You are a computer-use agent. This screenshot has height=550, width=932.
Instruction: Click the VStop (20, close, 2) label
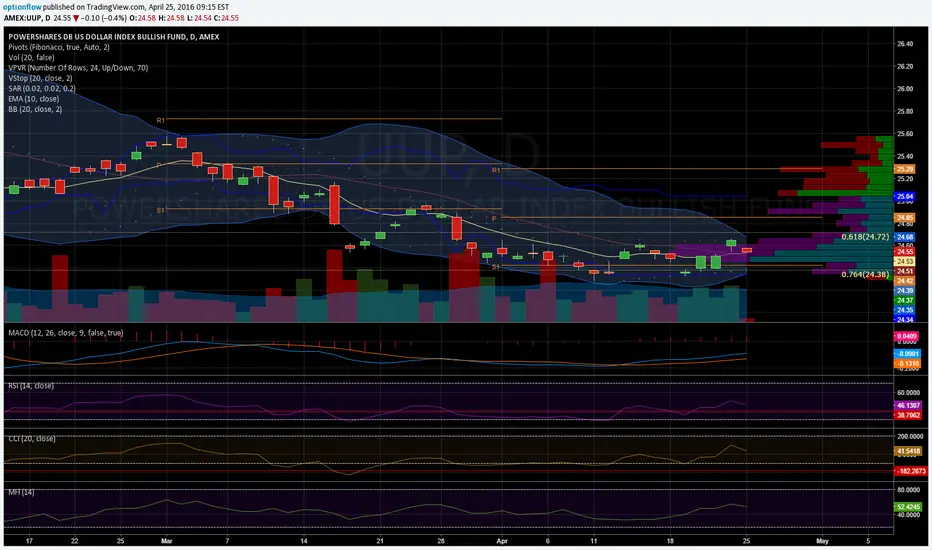pos(40,78)
